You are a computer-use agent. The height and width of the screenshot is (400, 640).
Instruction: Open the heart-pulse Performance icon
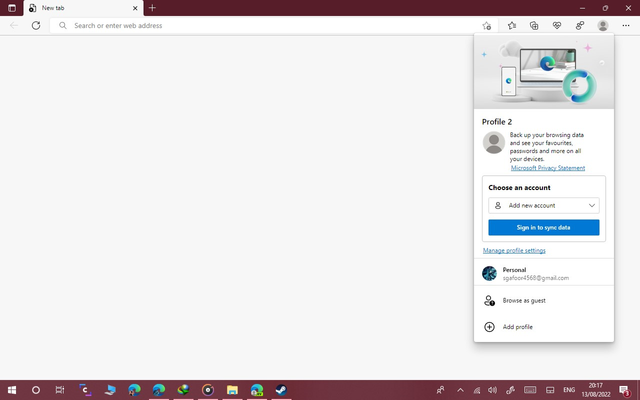(x=557, y=26)
